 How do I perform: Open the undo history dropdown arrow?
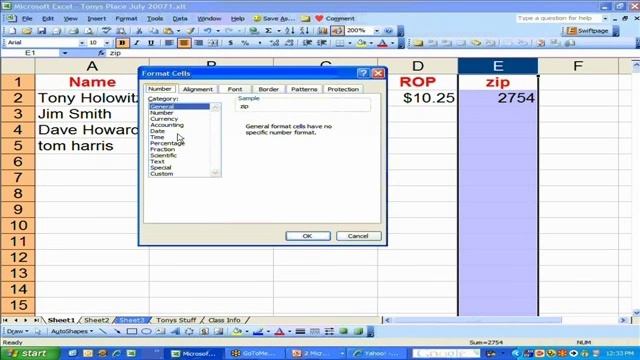tap(218, 31)
